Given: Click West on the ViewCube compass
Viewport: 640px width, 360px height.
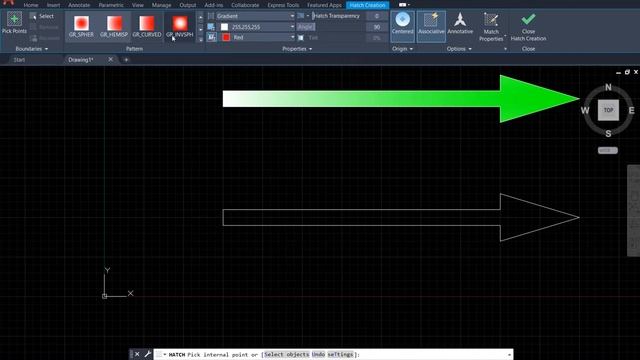Looking at the screenshot, I should [x=585, y=110].
